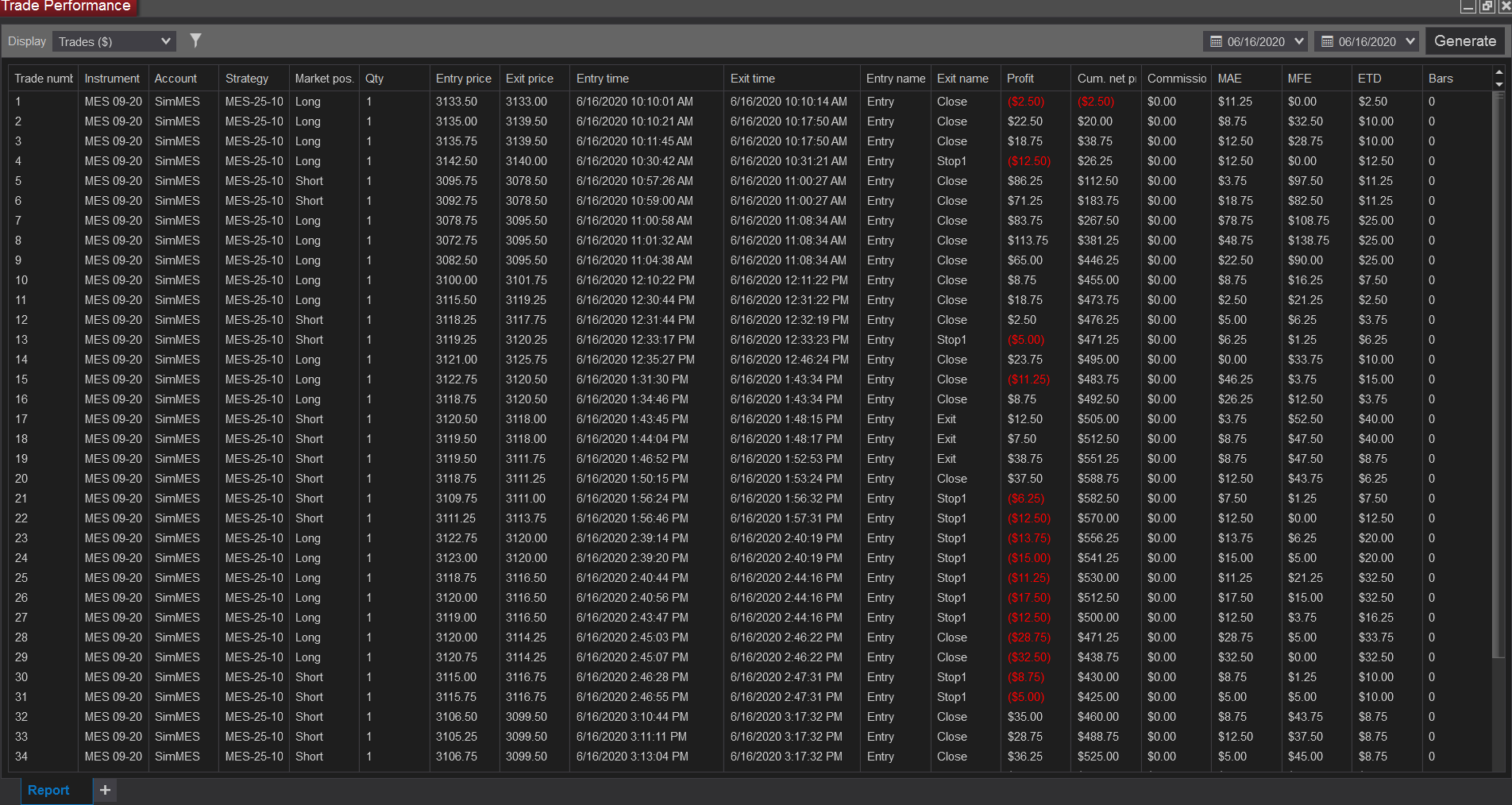The width and height of the screenshot is (1512, 805).
Task: Click entry time 6/16/2020 10:57:26 AM in row 5
Action: tap(634, 181)
